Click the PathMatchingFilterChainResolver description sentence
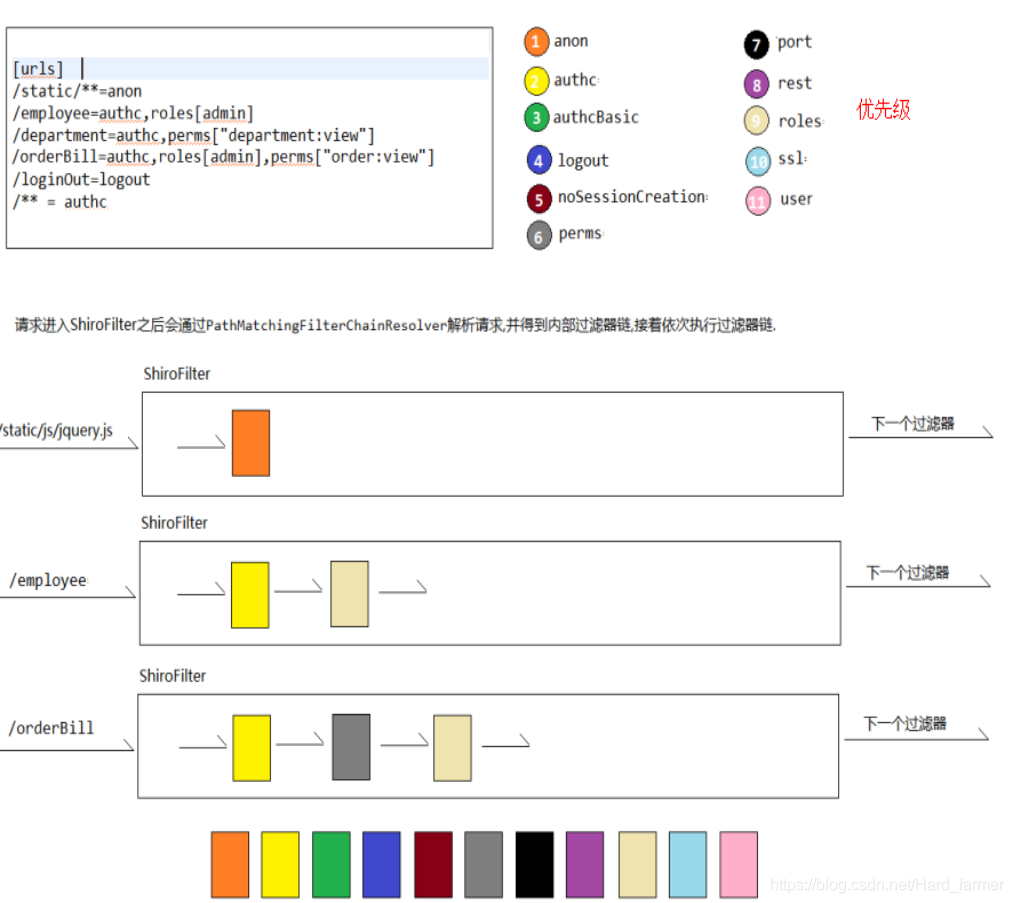This screenshot has width=1014, height=903. 395,325
